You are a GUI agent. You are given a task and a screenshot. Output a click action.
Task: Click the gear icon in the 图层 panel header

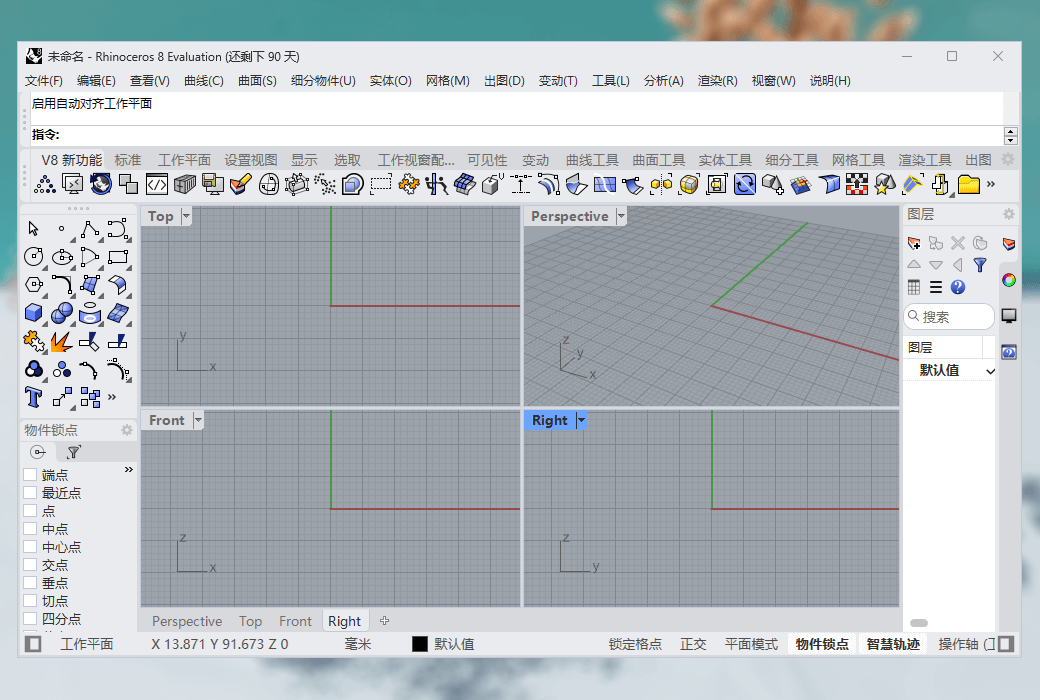(1008, 214)
